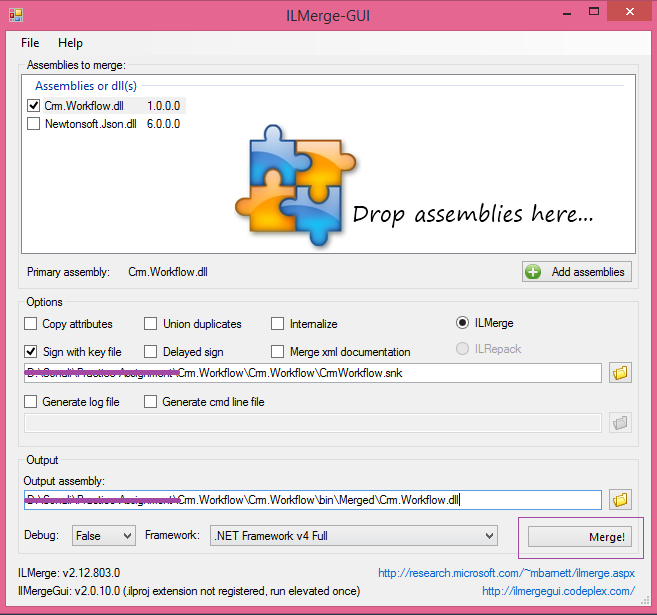Open the Debug dropdown showing False
Viewport: 657px width, 615px height.
[103, 536]
